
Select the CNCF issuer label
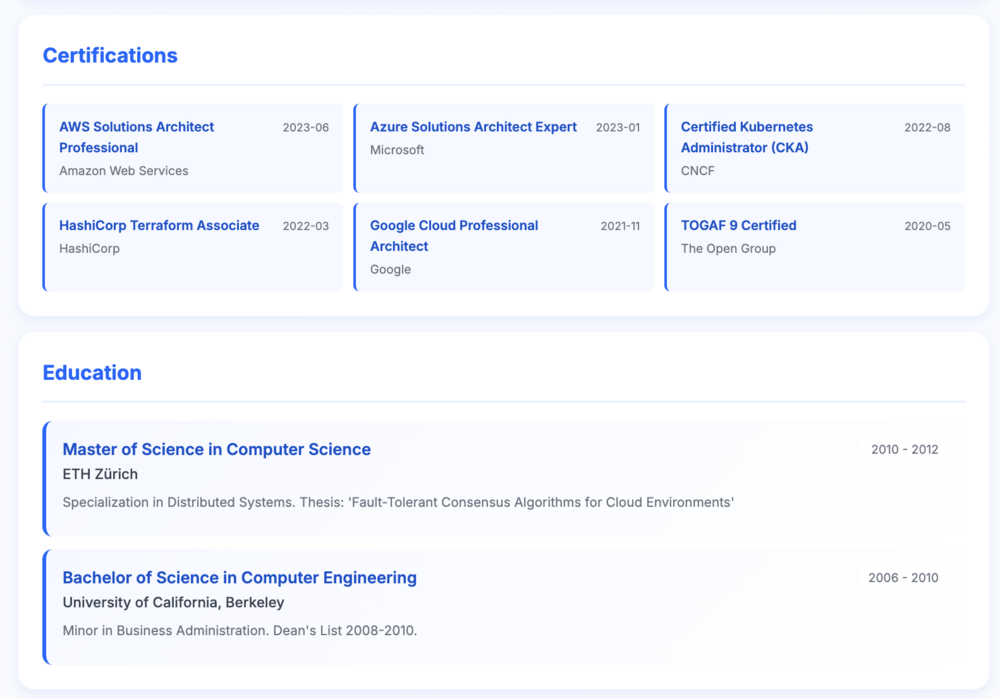[697, 171]
